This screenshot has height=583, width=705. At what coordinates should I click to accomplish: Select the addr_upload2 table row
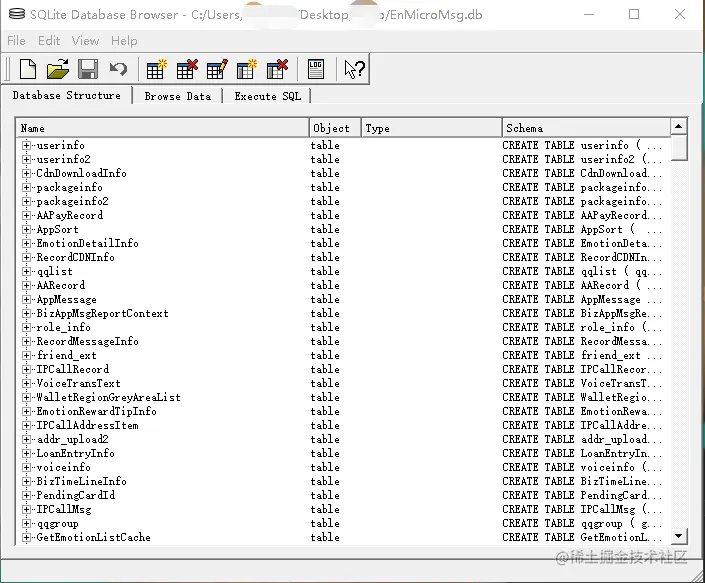343,439
